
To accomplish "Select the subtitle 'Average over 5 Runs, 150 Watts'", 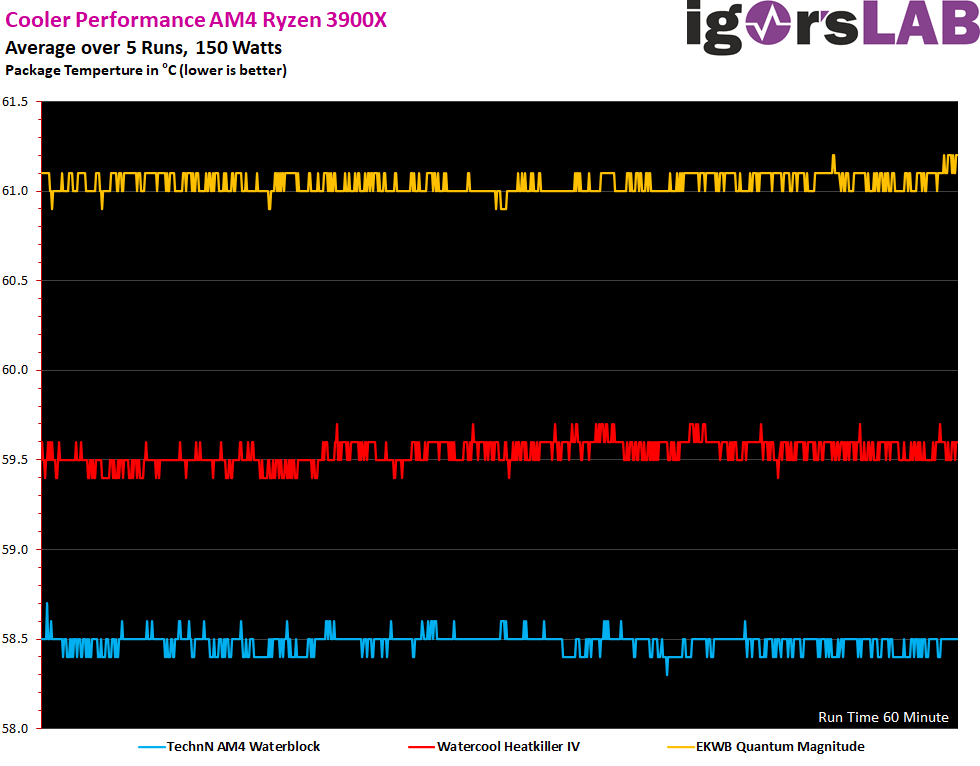I will (143, 48).
